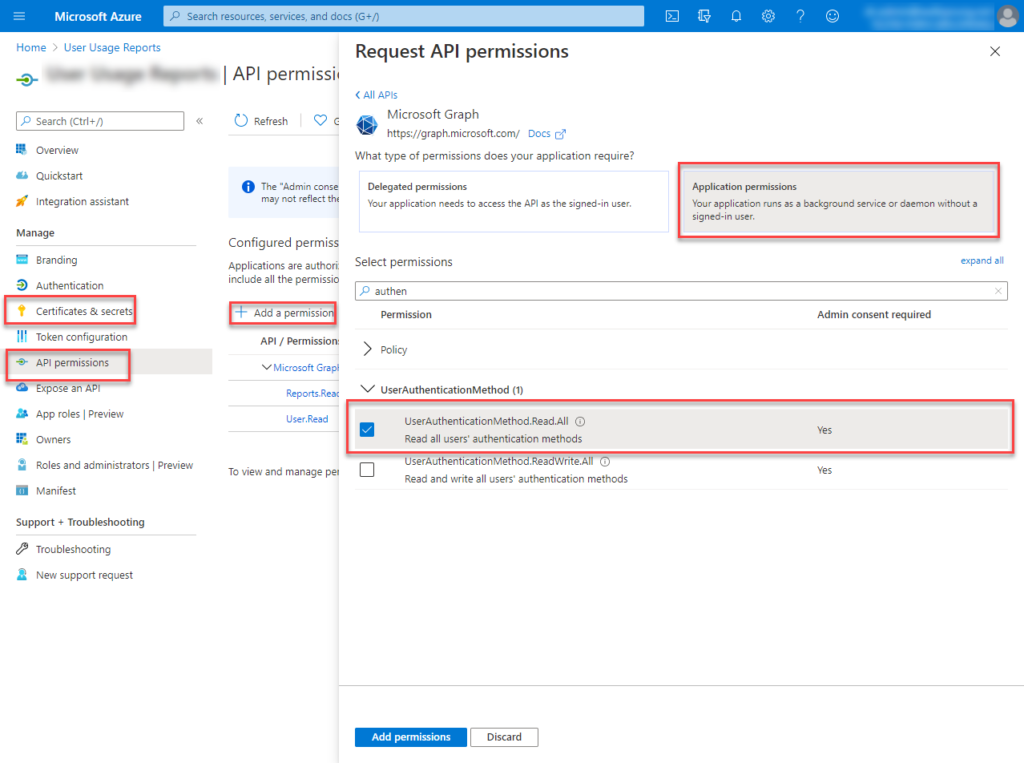Select Application permissions type
The height and width of the screenshot is (763, 1024).
click(x=838, y=201)
